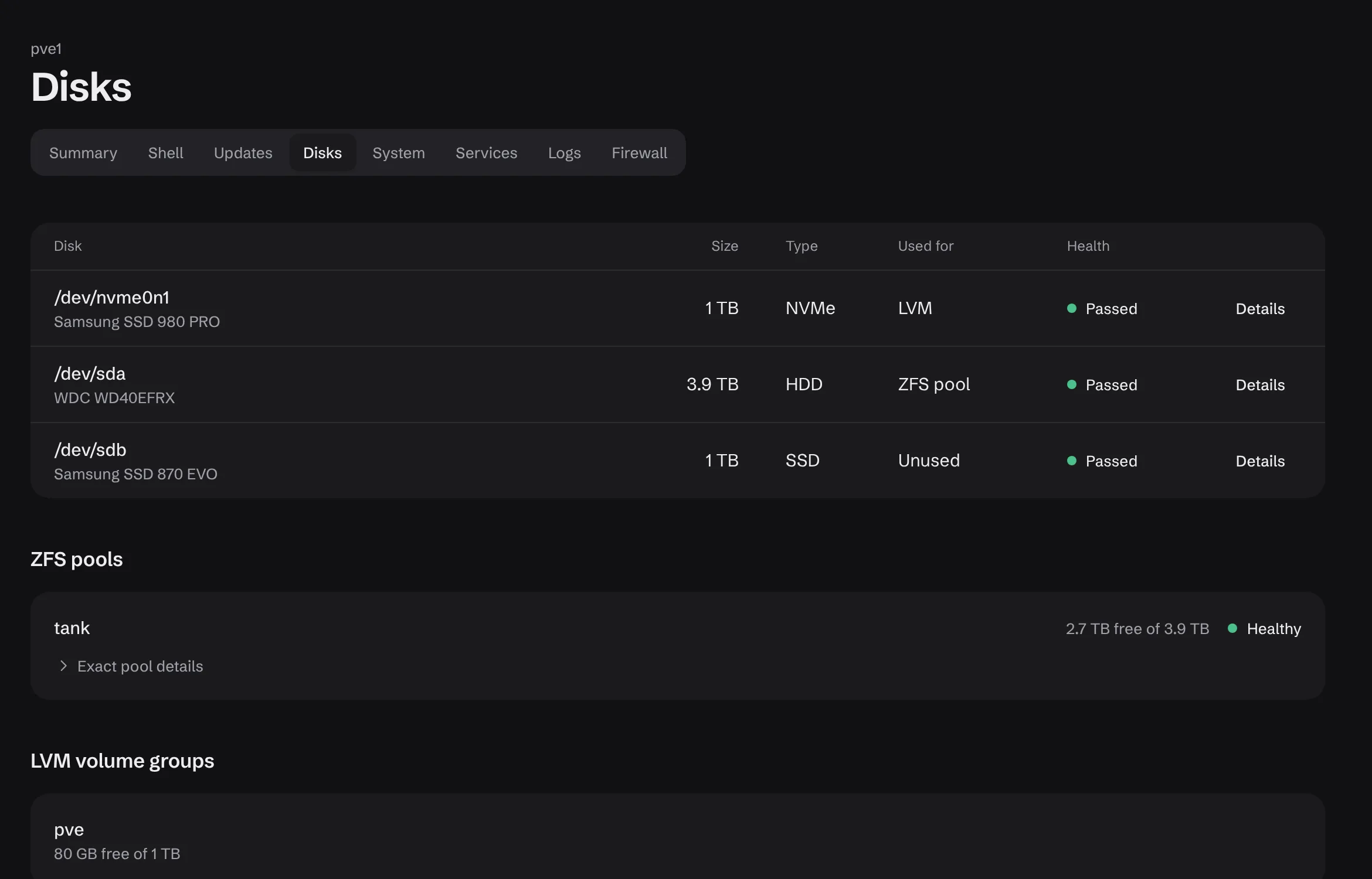The width and height of the screenshot is (1372, 879).
Task: Click the pve1 node label
Action: click(46, 49)
